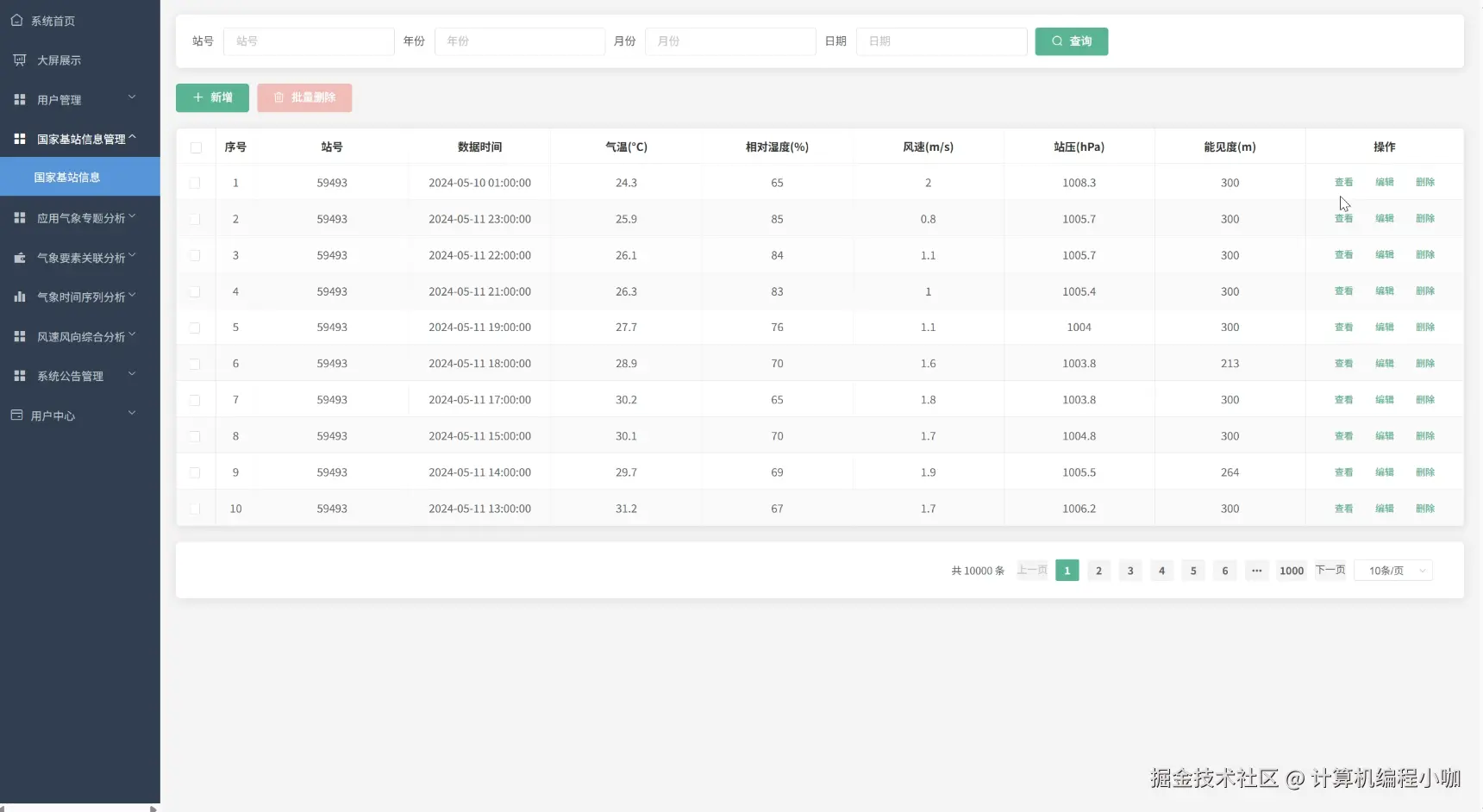Screen dimensions: 1483x812
Task: Click the ellipsis more-pages icon in pagination
Action: (1257, 571)
